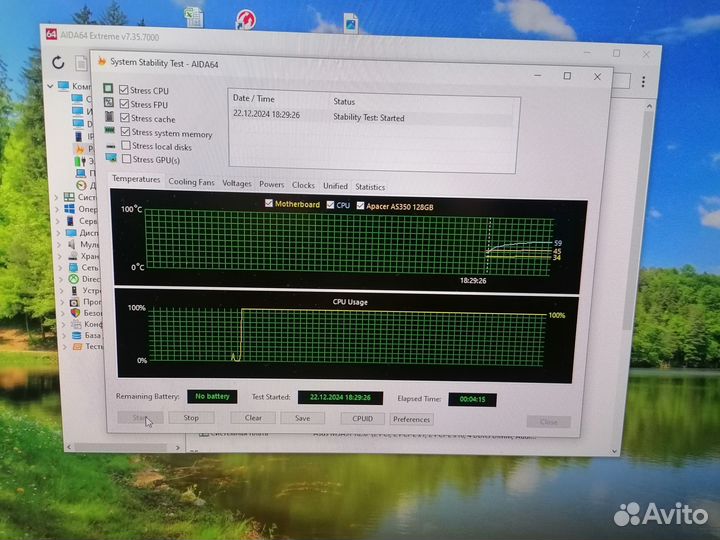
Task: Select the Сеть network tree icon
Action: pos(73,267)
